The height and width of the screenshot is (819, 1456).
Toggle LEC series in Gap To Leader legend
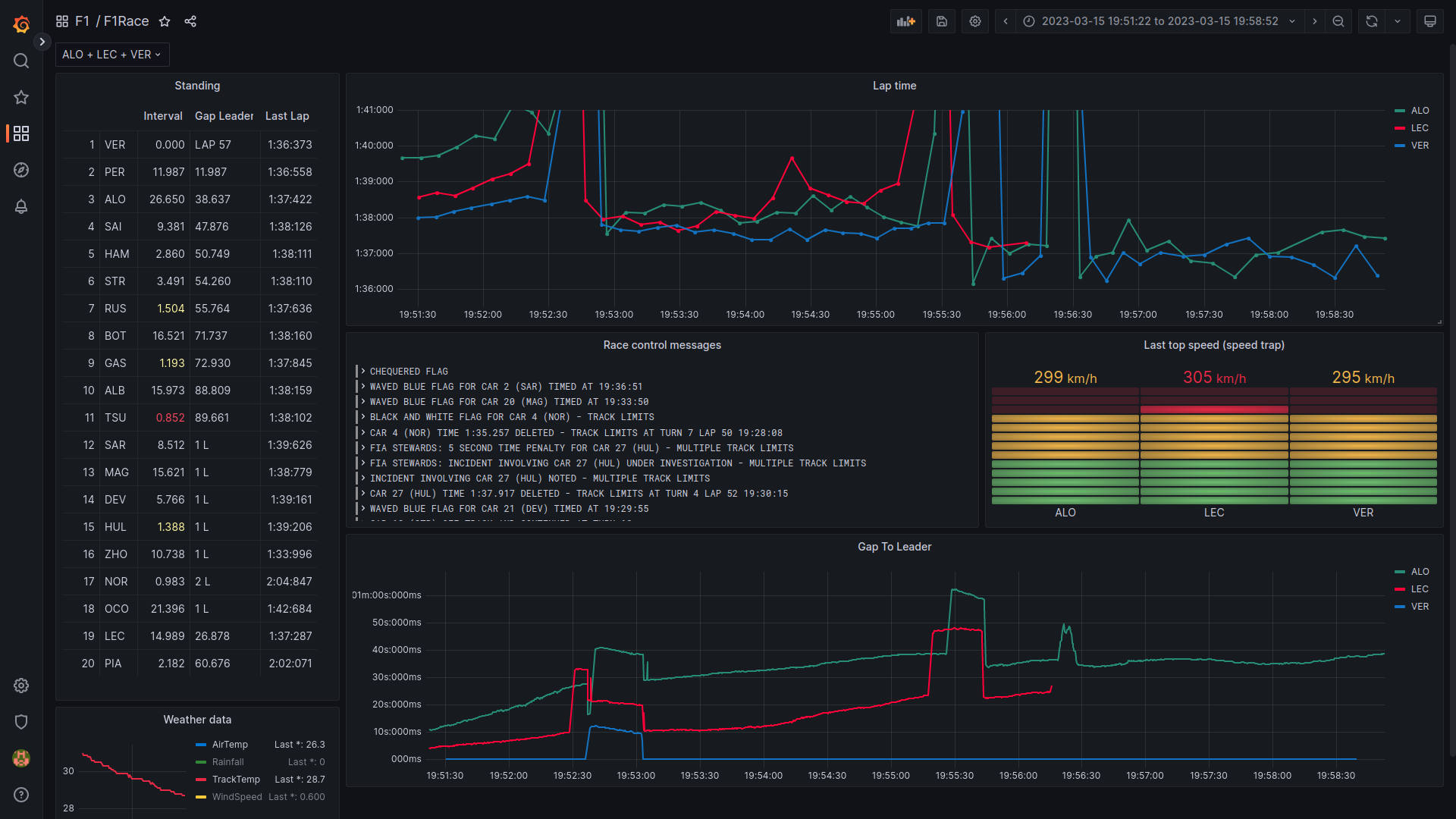click(1420, 589)
